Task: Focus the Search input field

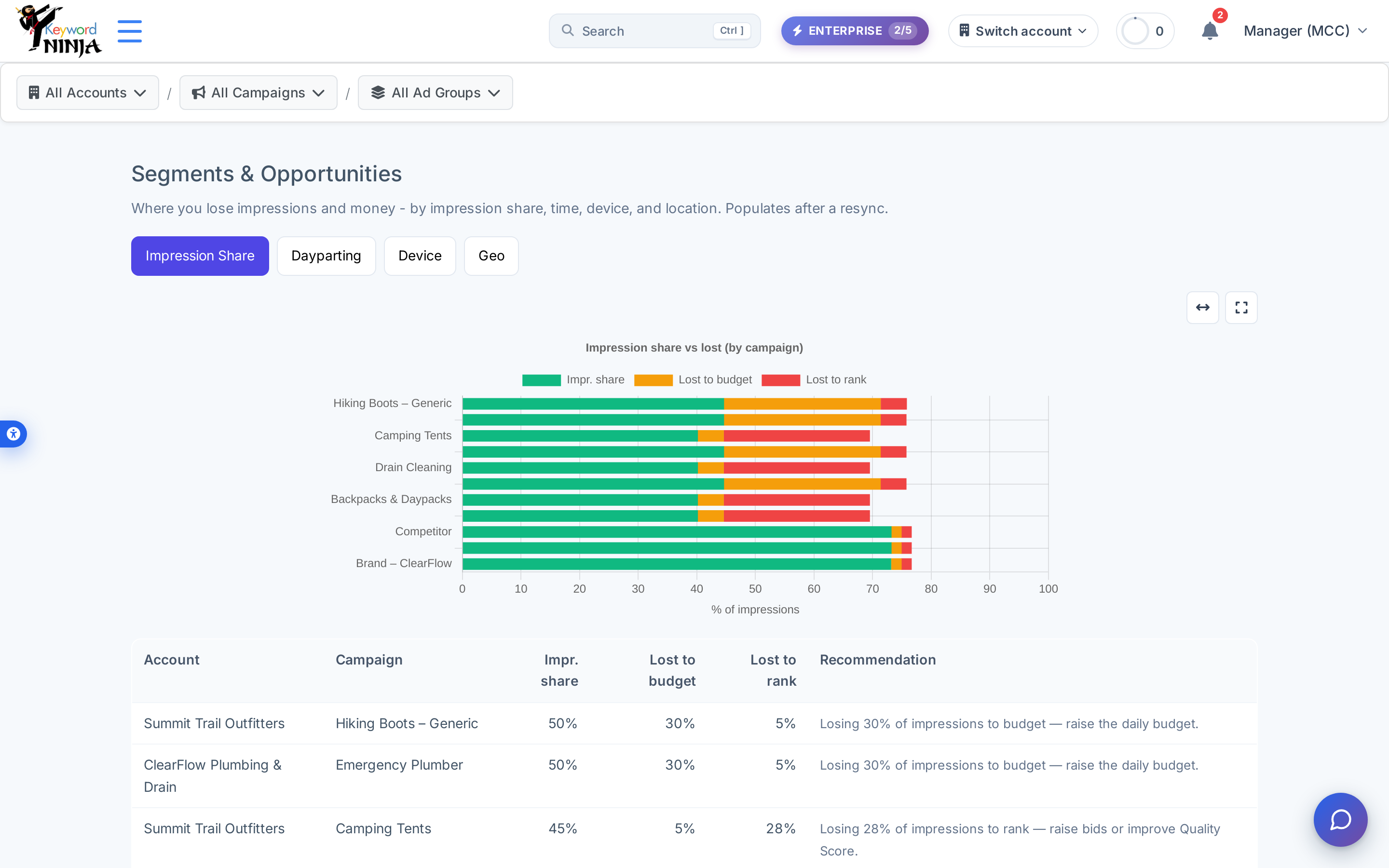Action: (x=655, y=31)
